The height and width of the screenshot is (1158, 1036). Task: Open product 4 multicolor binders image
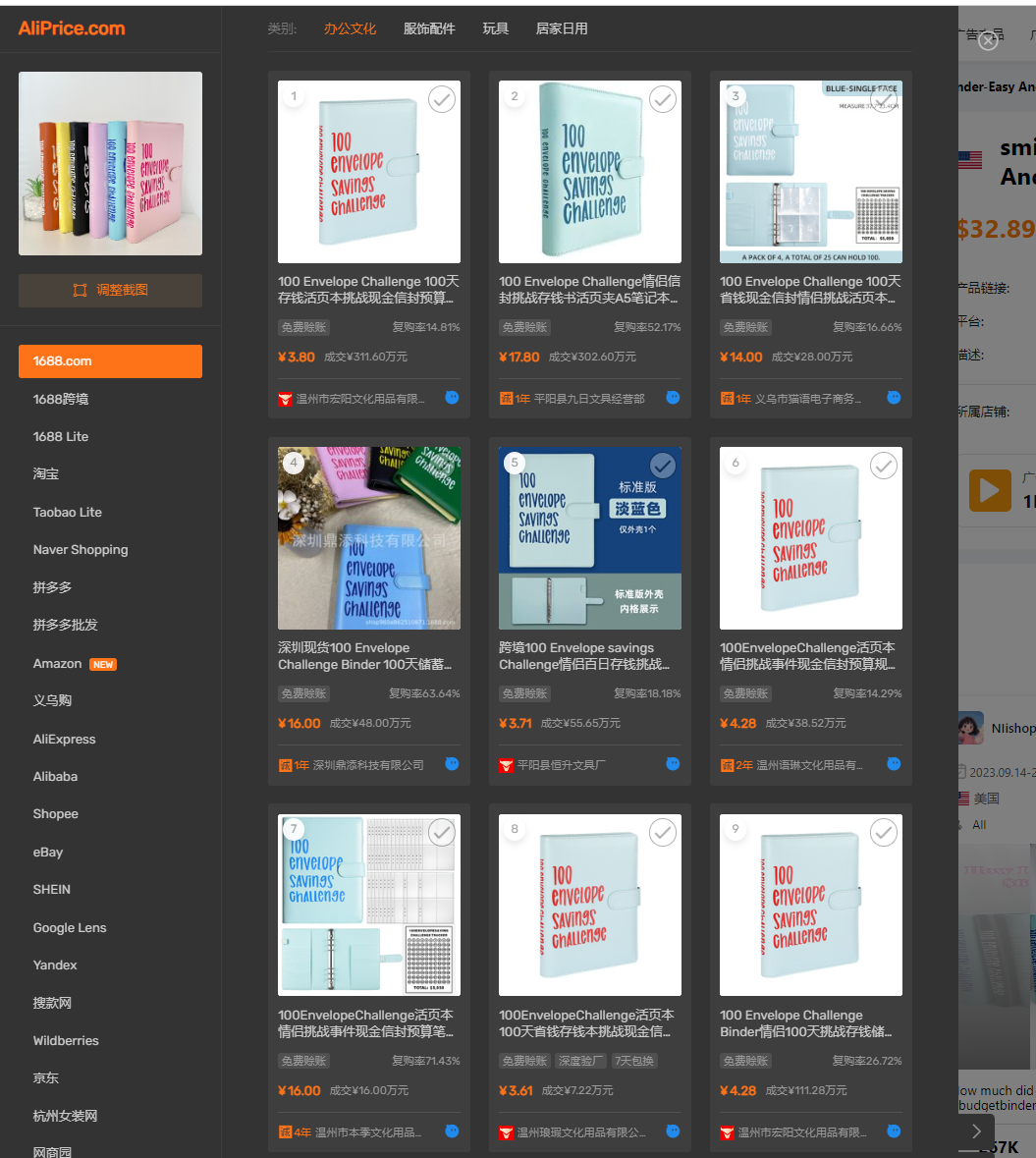[x=369, y=538]
